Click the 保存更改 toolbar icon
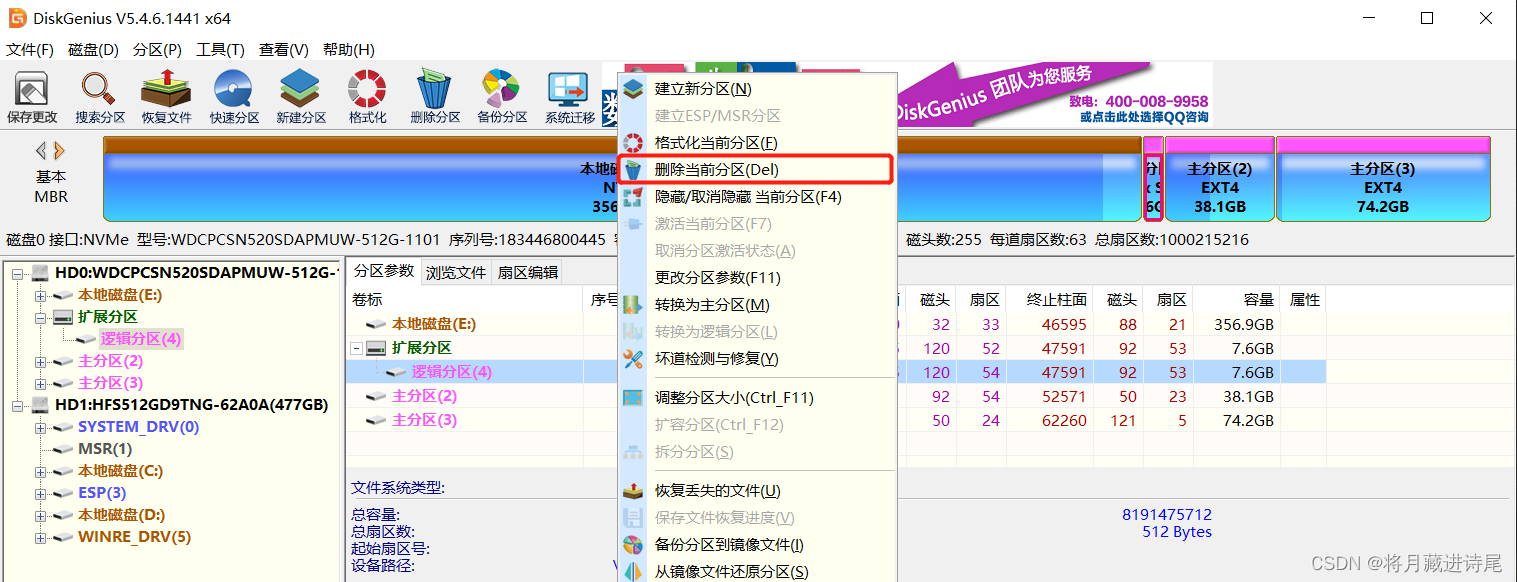The image size is (1517, 582). [32, 98]
